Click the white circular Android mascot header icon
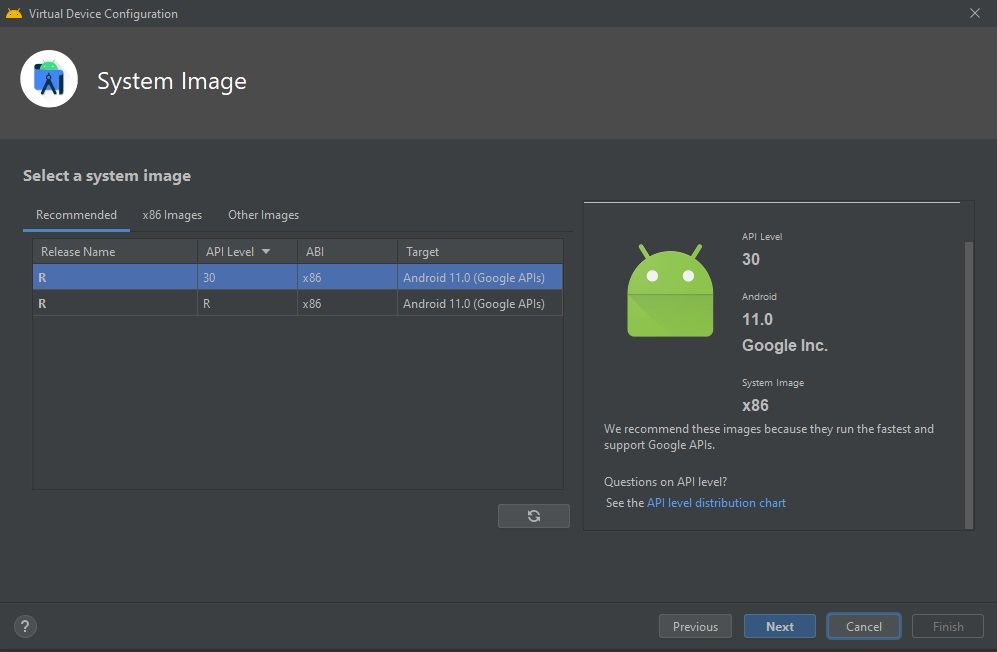 [48, 78]
